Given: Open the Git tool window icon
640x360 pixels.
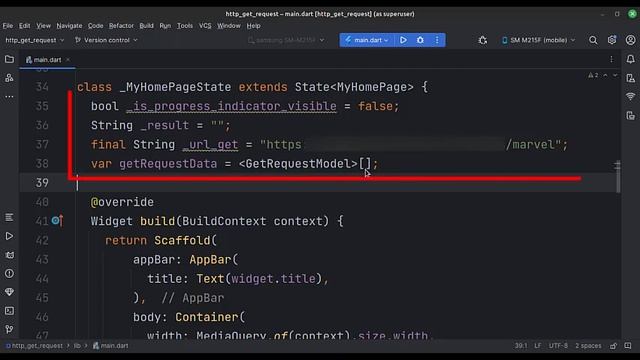Looking at the screenshot, I should (x=9, y=329).
